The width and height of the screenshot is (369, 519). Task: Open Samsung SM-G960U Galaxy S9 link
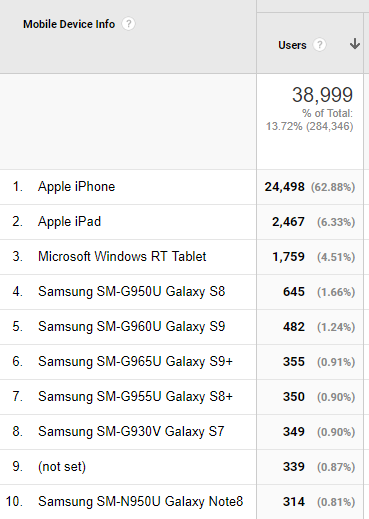[132, 327]
